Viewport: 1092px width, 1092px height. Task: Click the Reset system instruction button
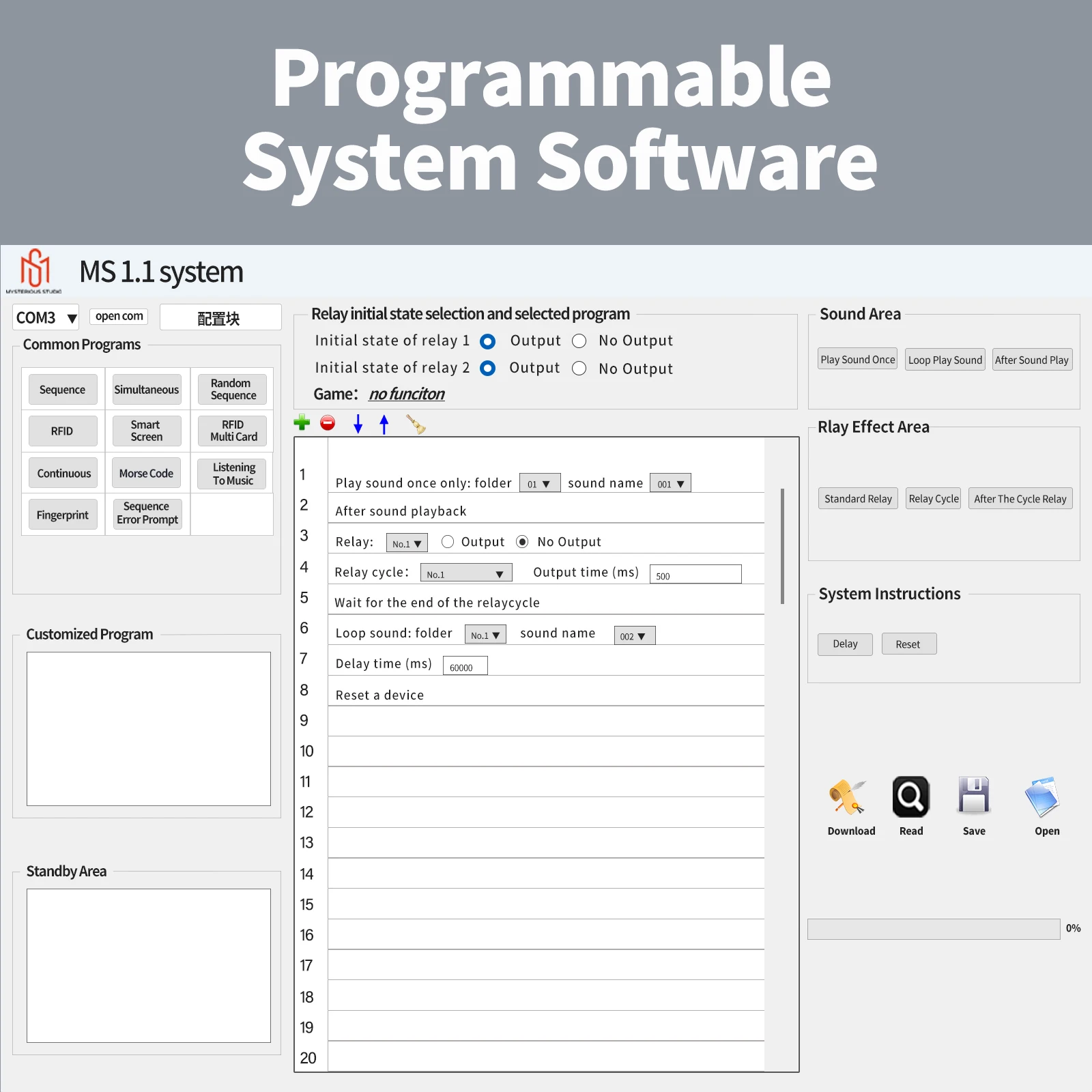click(908, 644)
